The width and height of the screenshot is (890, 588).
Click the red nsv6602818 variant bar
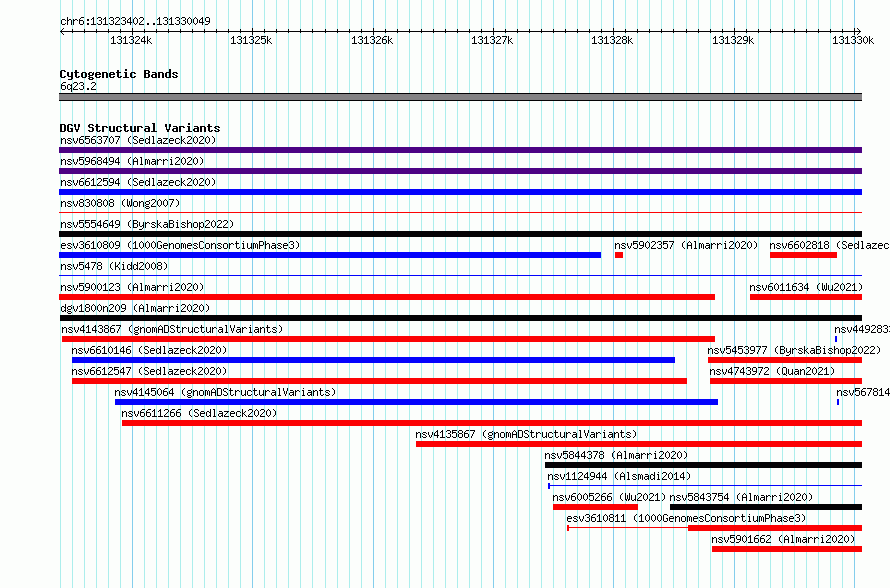coord(803,255)
